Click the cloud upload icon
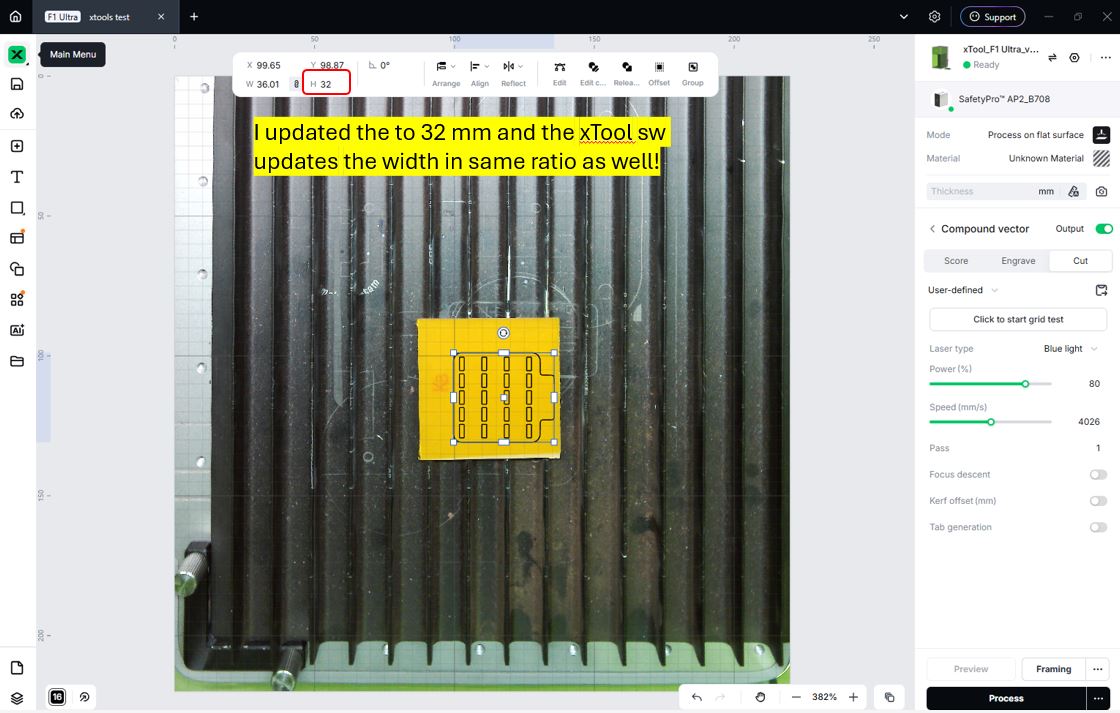1120x713 pixels. point(17,114)
